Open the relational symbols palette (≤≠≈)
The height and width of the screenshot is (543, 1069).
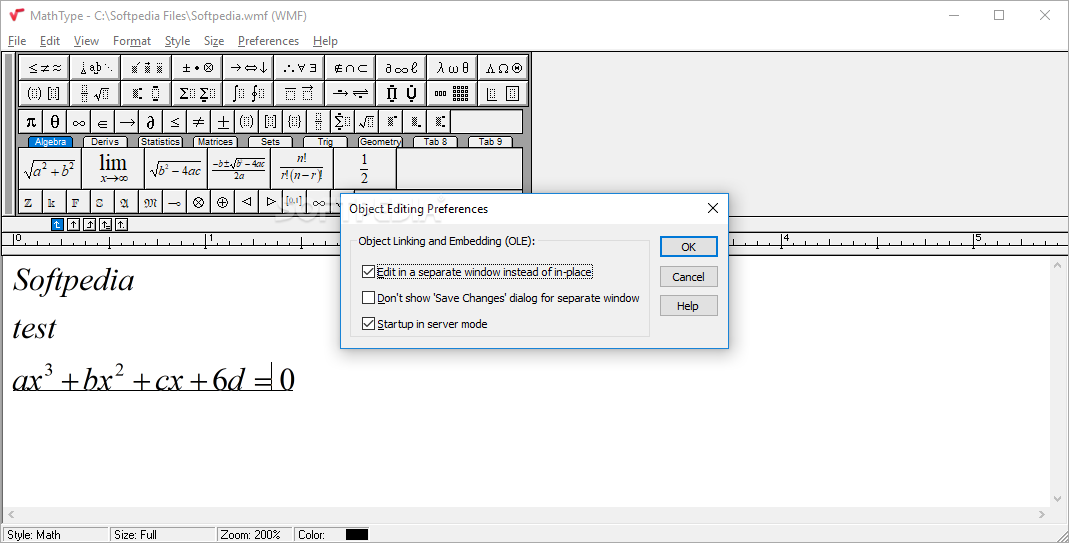(44, 68)
